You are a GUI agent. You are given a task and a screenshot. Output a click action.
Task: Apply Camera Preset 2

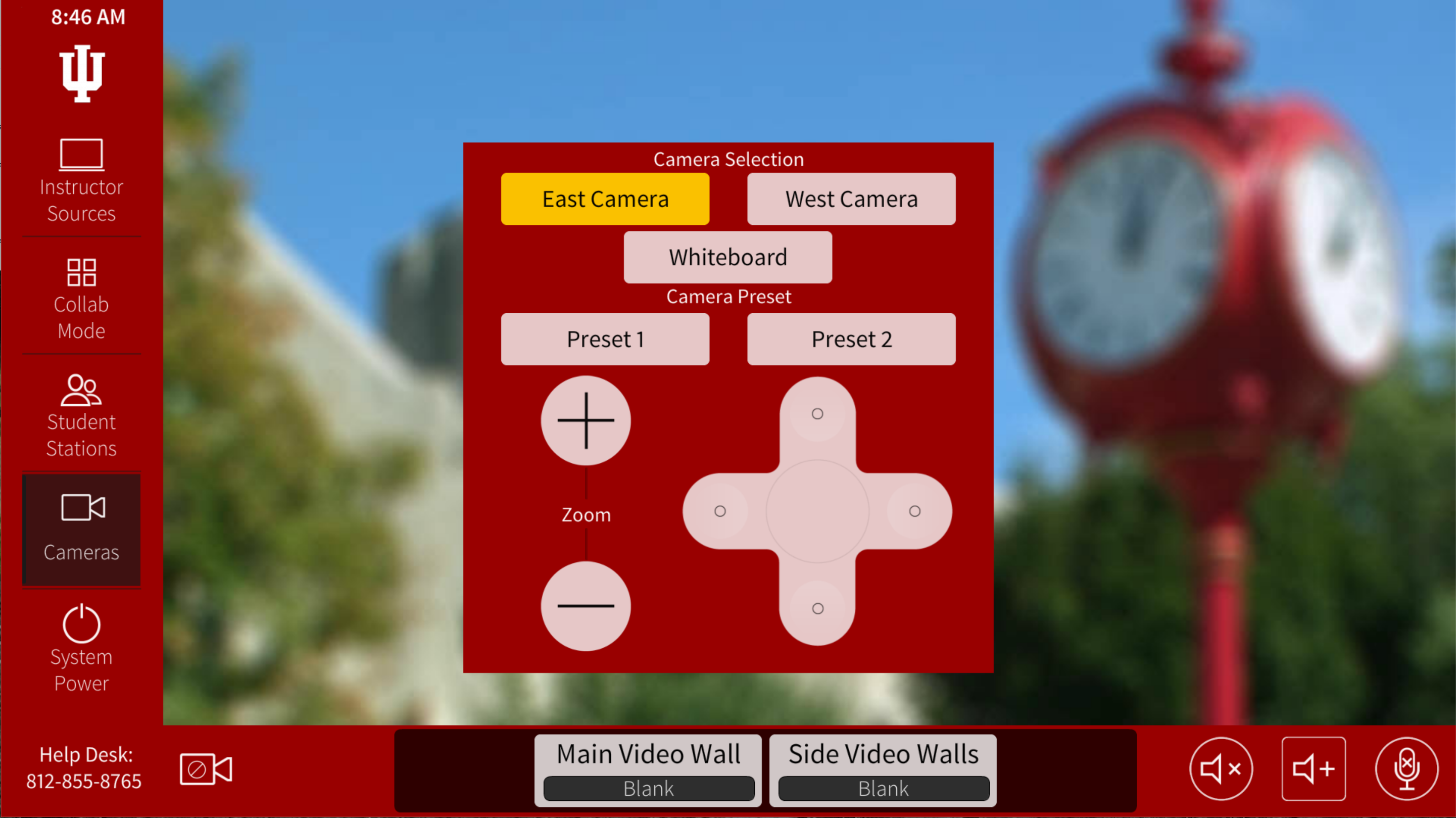click(850, 339)
